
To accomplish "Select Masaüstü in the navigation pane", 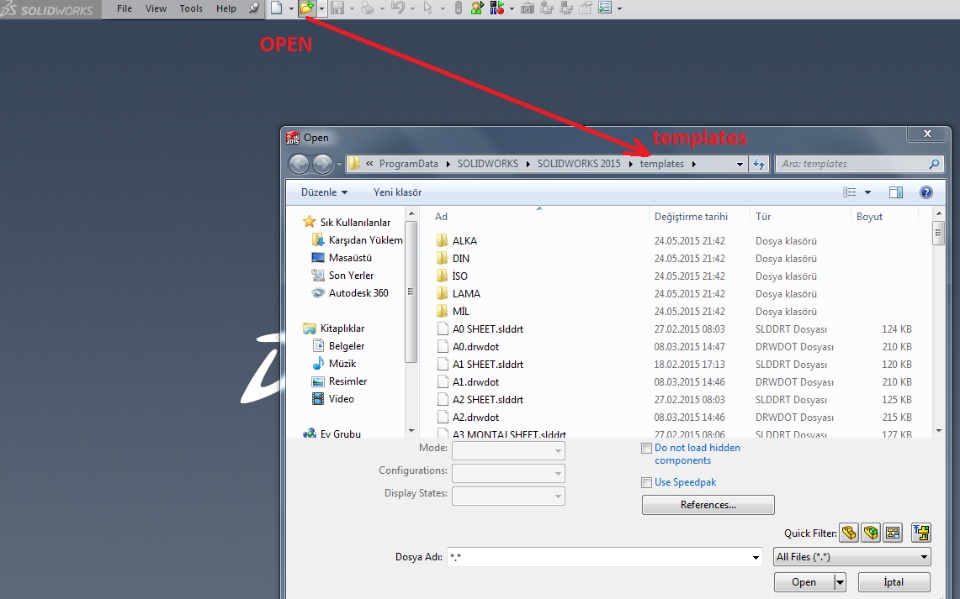I will point(342,258).
